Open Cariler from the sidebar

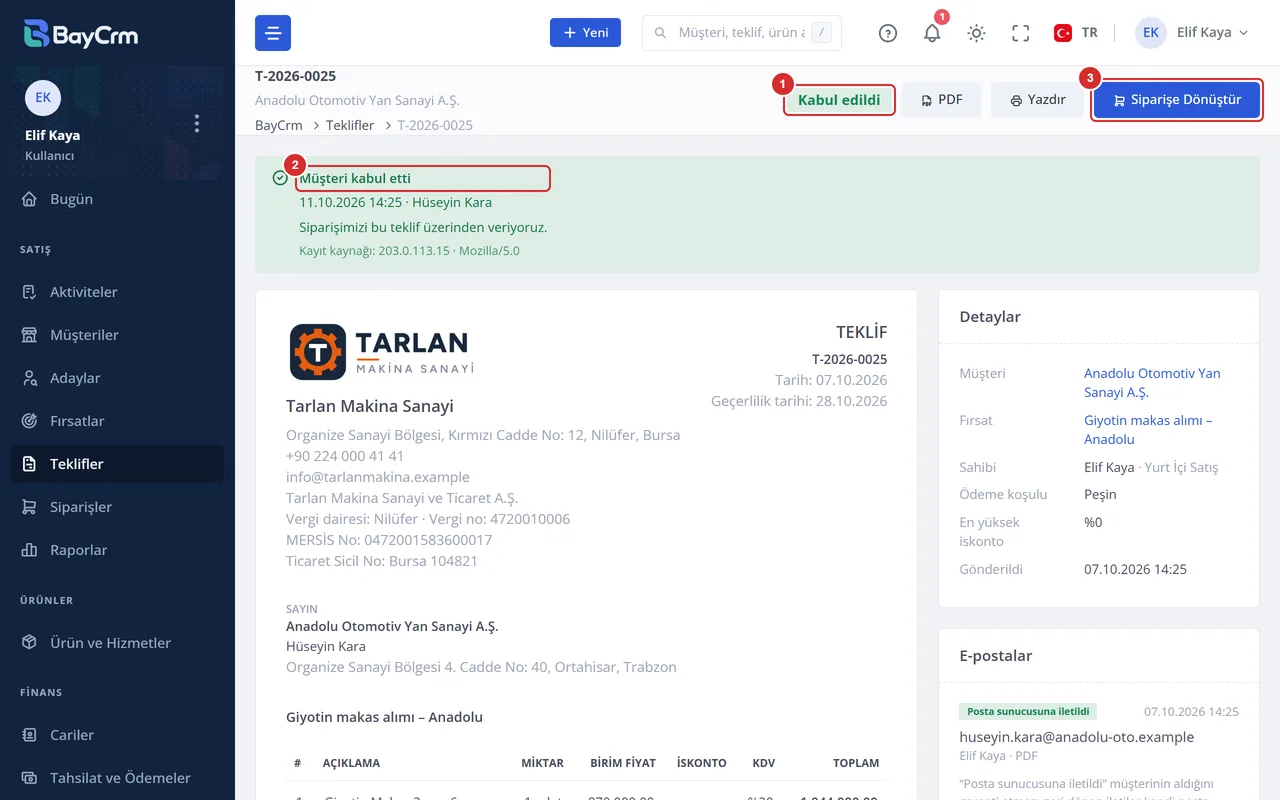(x=117, y=735)
